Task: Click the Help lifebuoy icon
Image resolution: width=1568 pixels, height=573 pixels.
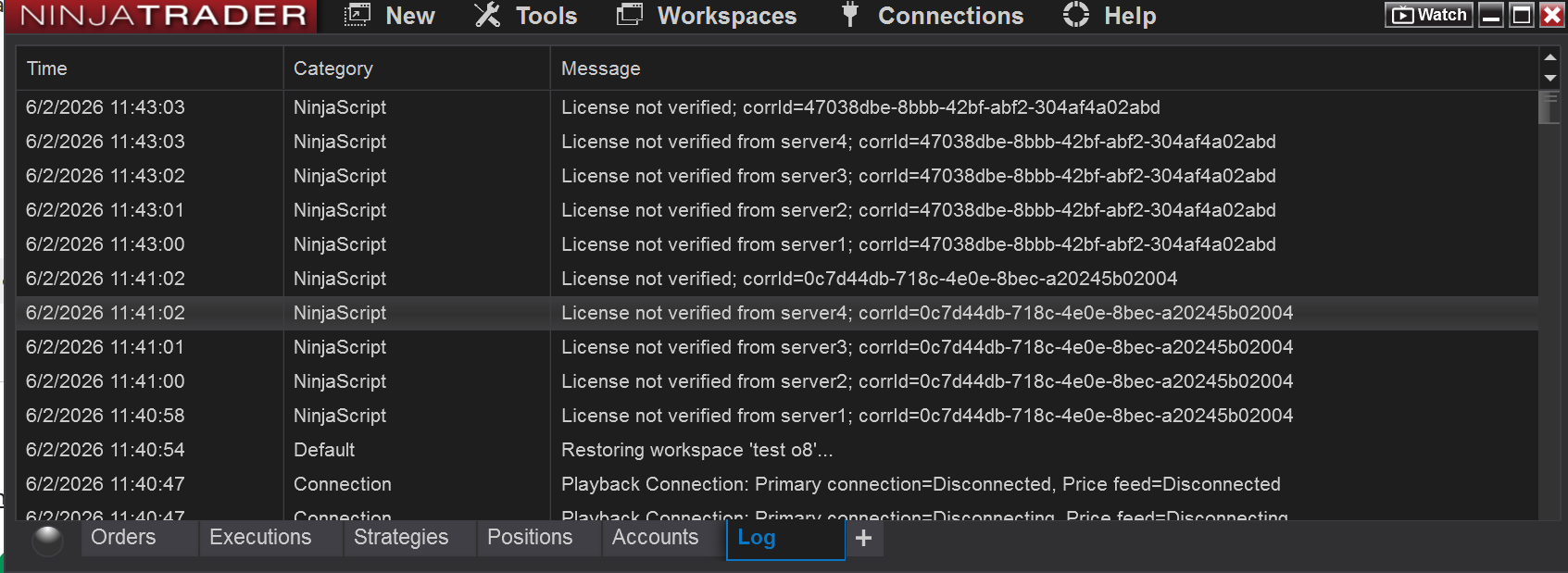Action: (1075, 15)
